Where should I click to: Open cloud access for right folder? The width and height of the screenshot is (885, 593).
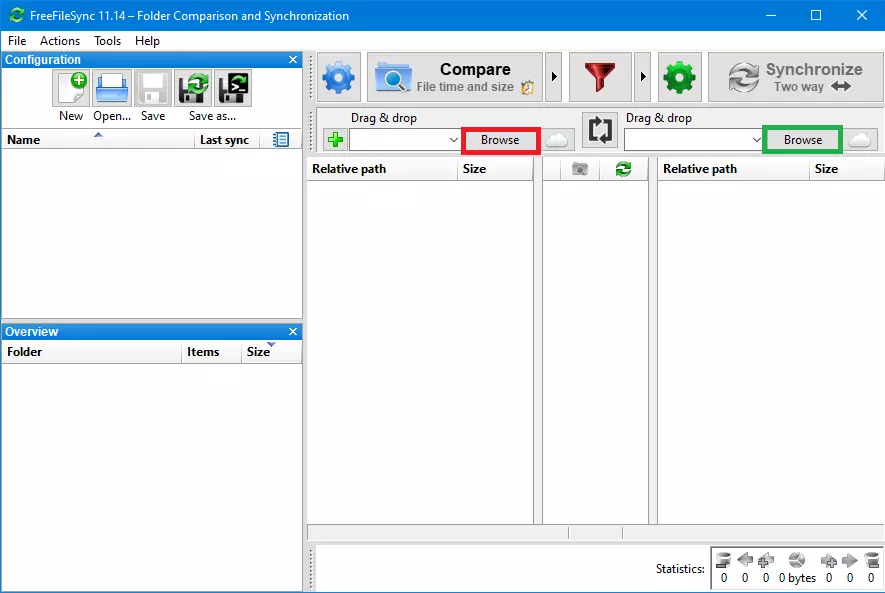pyautogui.click(x=860, y=140)
